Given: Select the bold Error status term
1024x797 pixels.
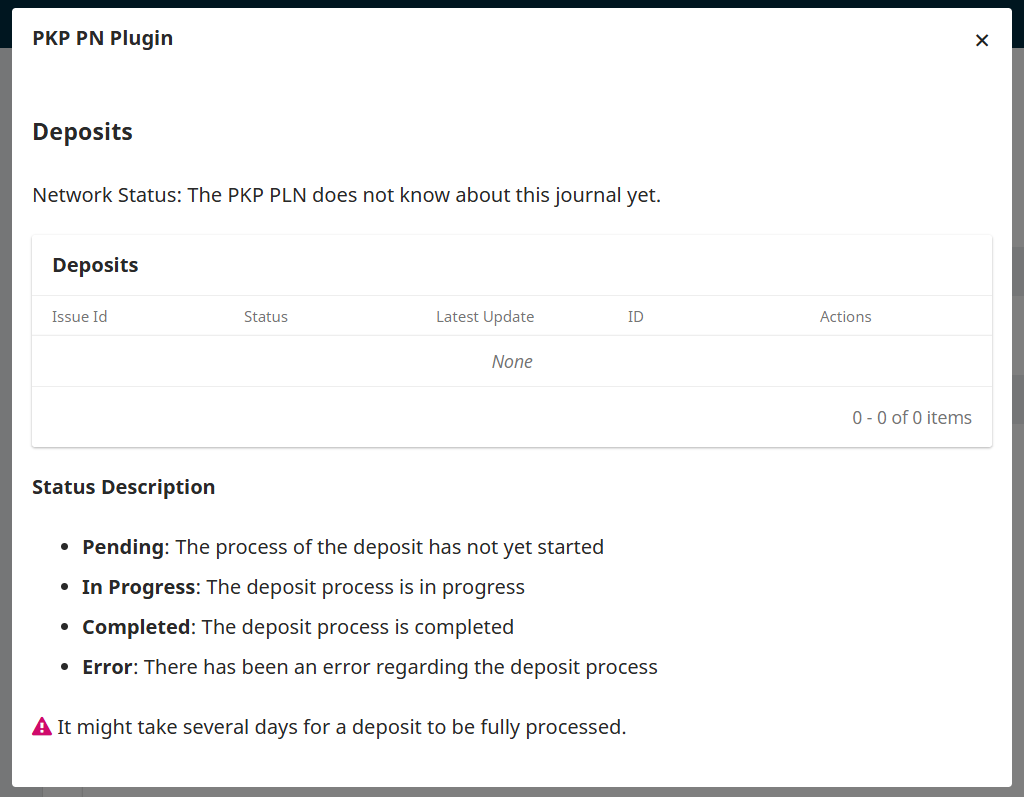Looking at the screenshot, I should (x=107, y=667).
